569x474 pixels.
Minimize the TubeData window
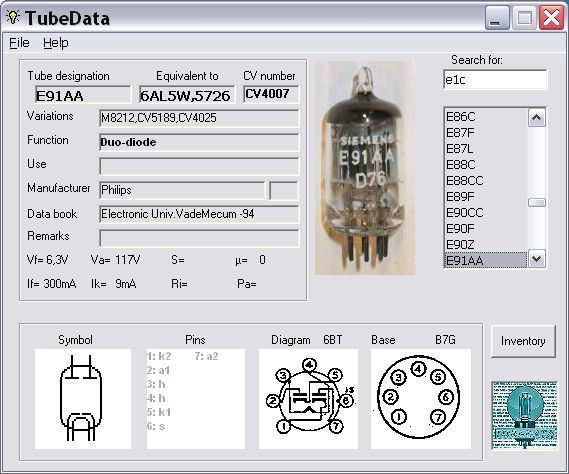[497, 18]
